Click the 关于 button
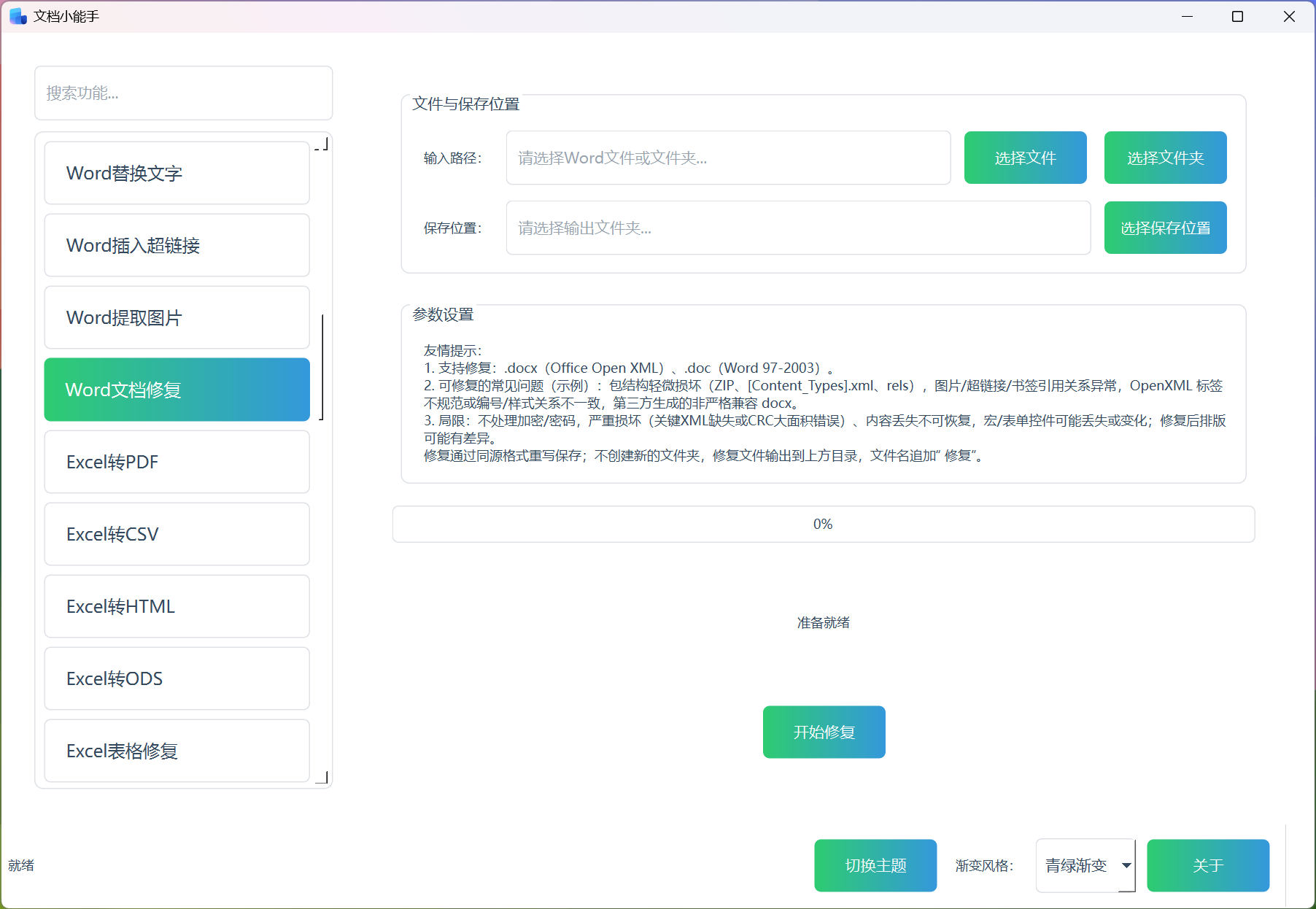Image resolution: width=1316 pixels, height=909 pixels. 1208,865
